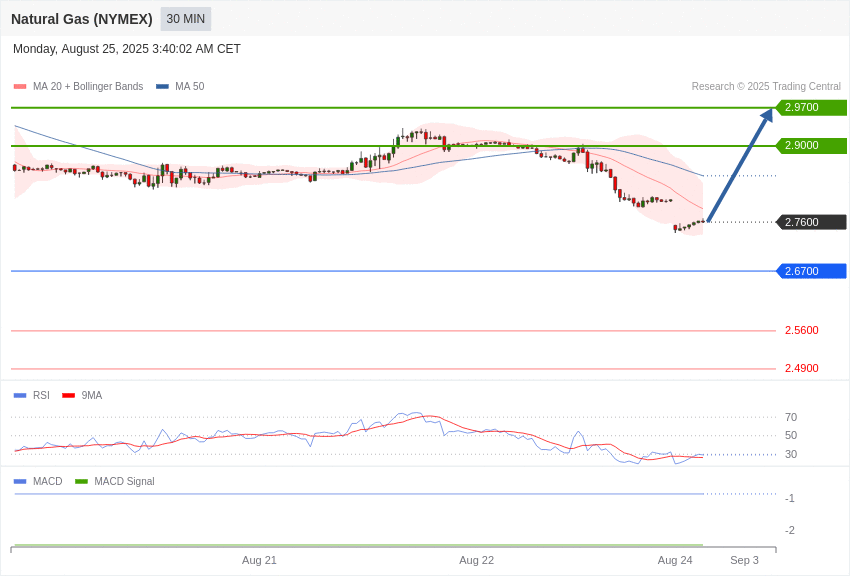Viewport: 850px width, 576px height.
Task: Click the RSI 30 axis value
Action: tap(791, 454)
